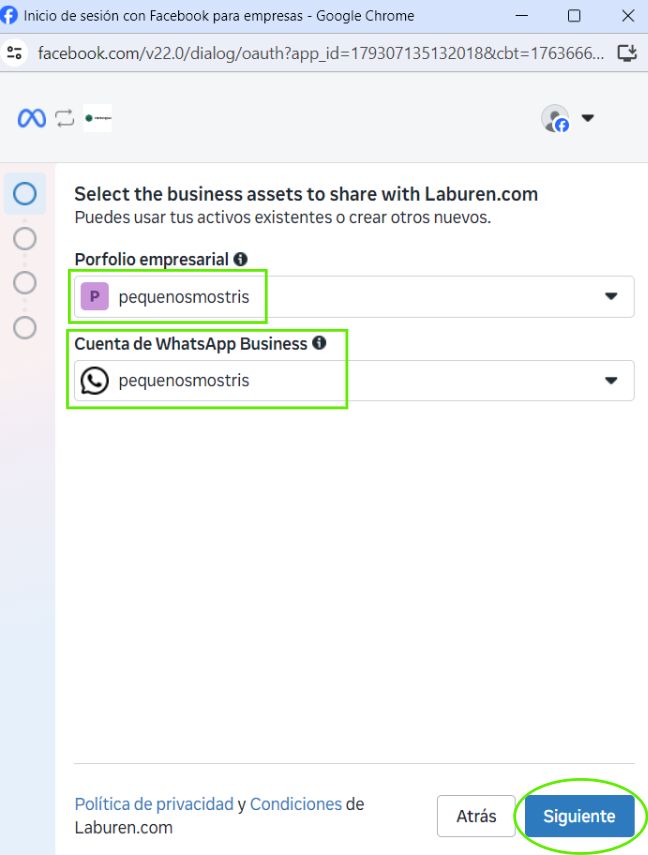This screenshot has width=648, height=855.
Task: Click the Meta logo icon
Action: point(31,118)
